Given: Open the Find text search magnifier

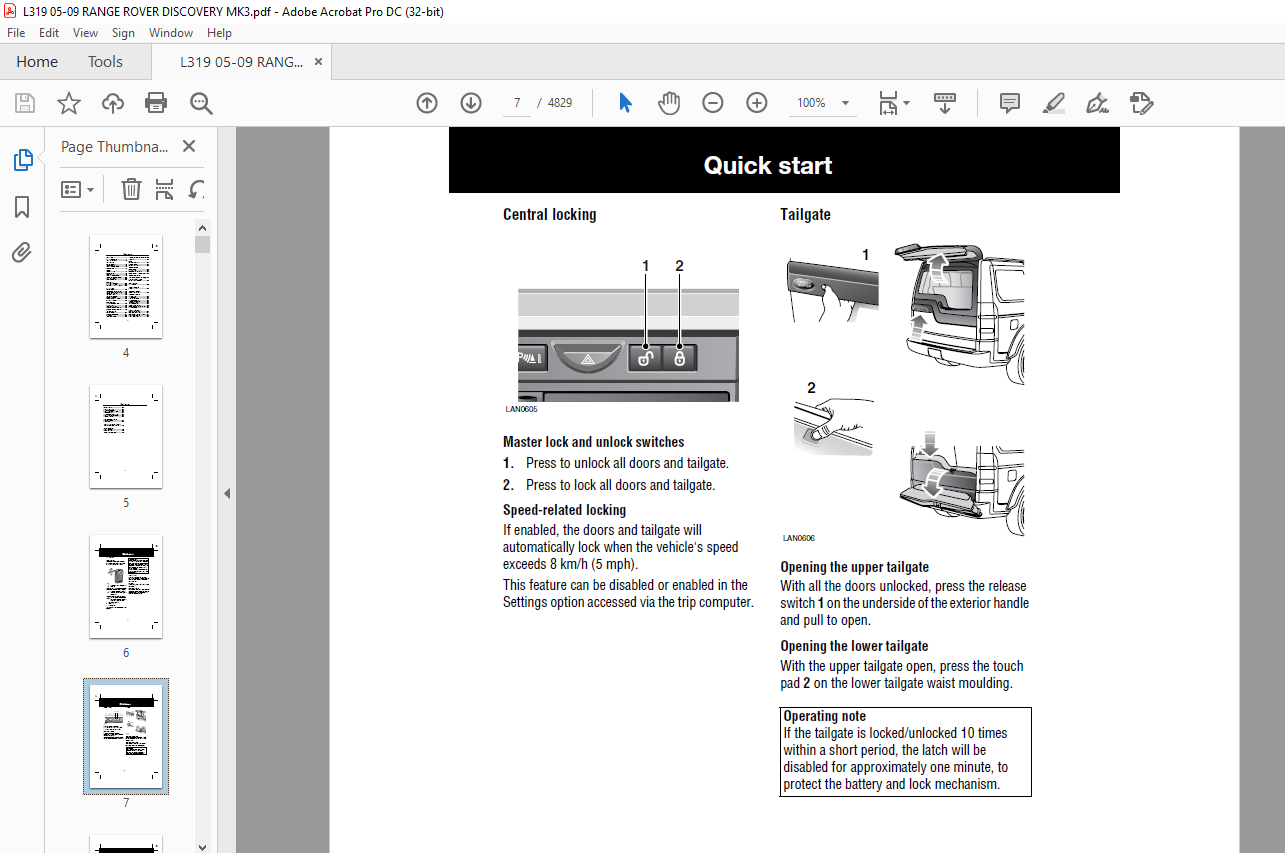Looking at the screenshot, I should coord(201,103).
